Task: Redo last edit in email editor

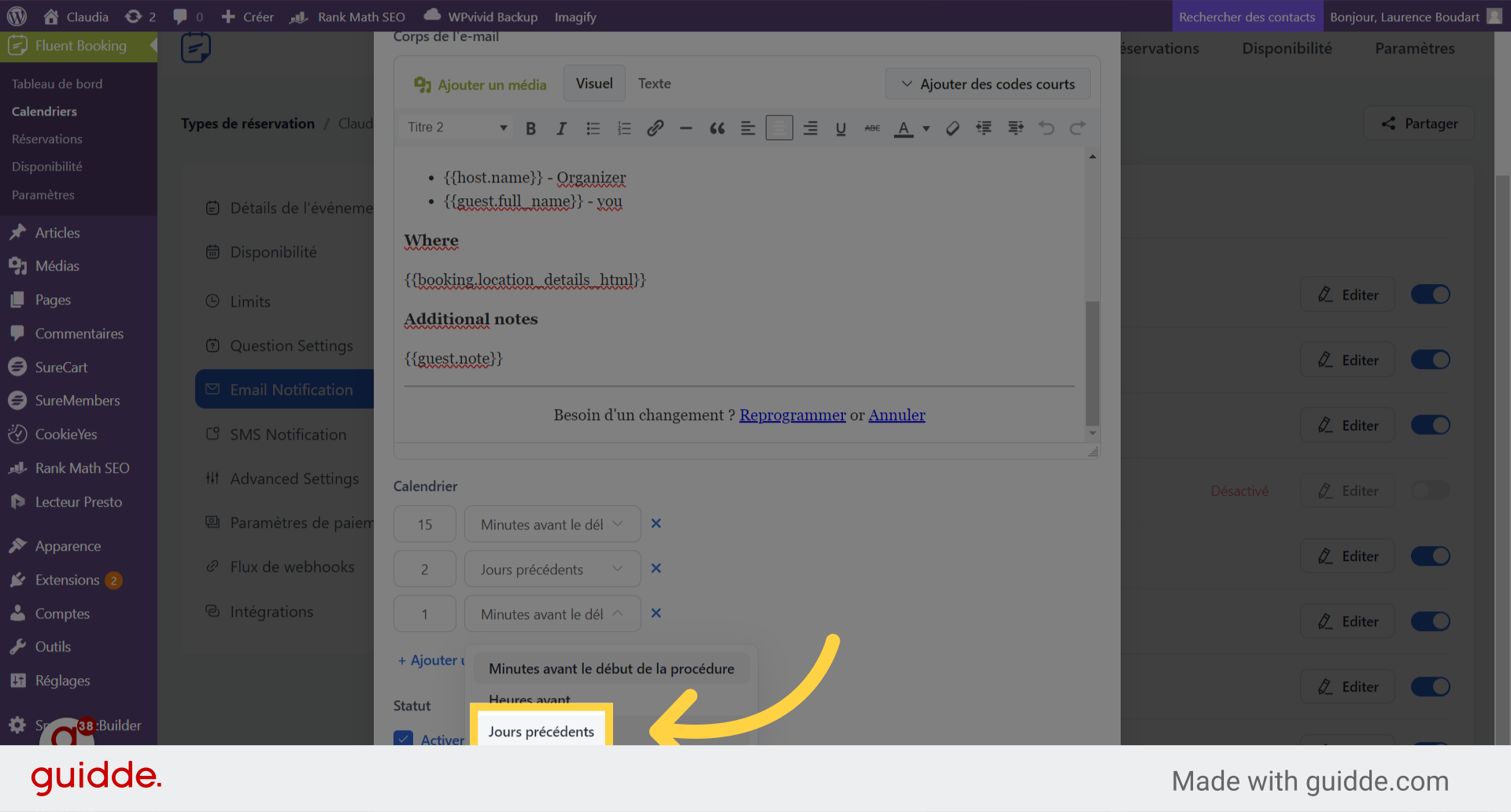Action: point(1077,128)
